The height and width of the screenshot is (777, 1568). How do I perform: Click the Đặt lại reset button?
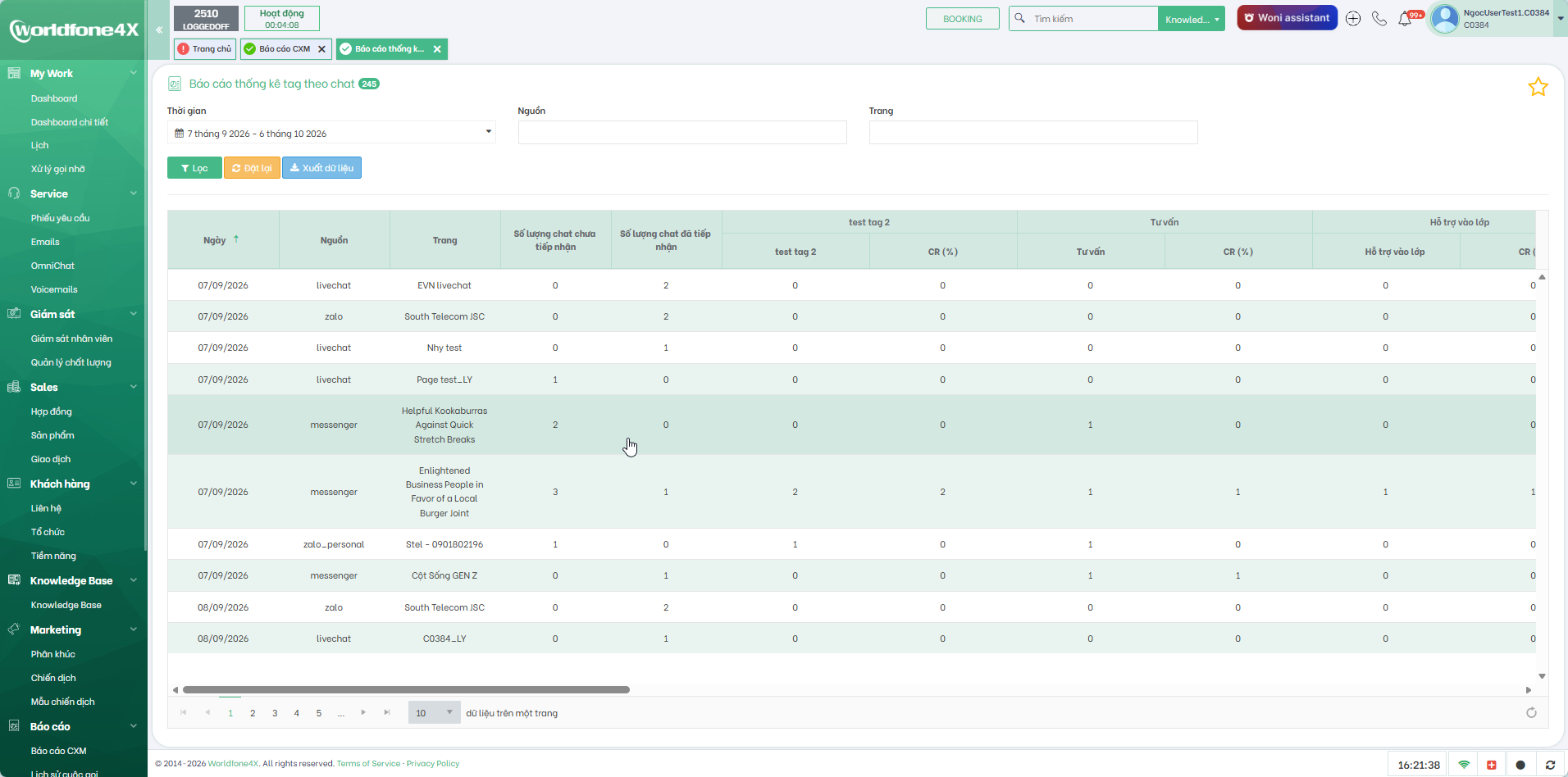click(252, 168)
